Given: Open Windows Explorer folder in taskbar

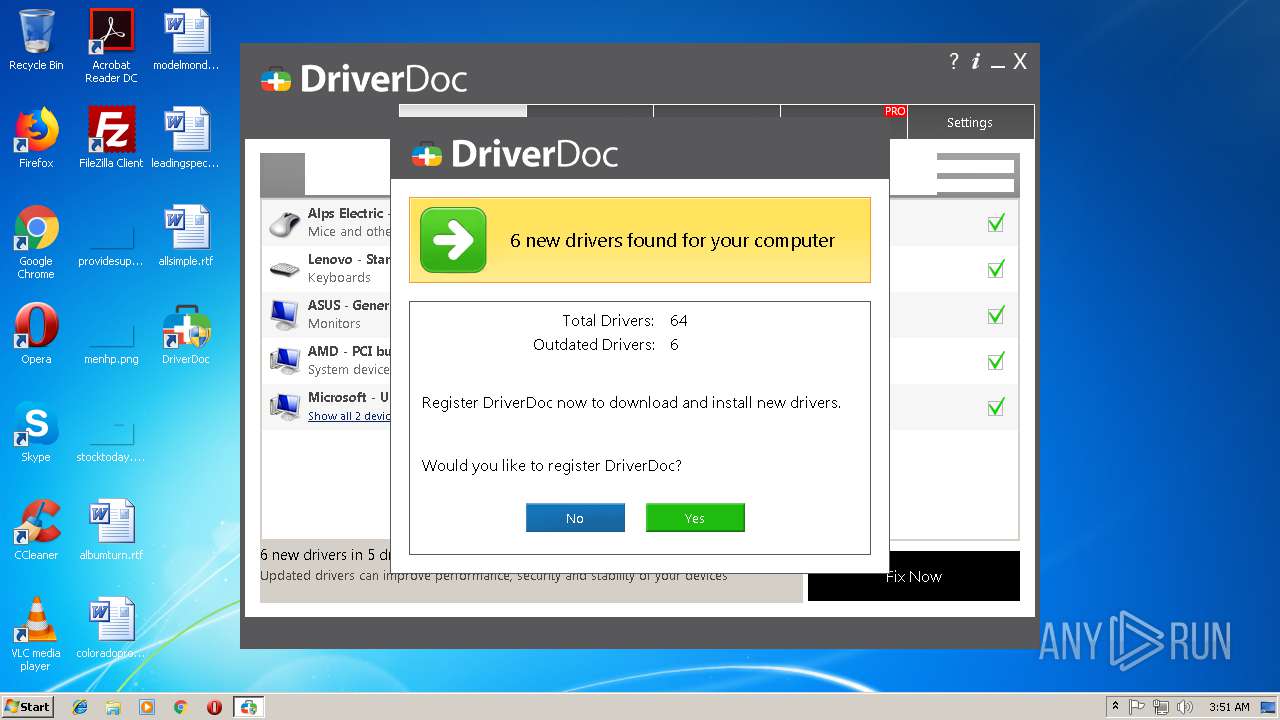Looking at the screenshot, I should tap(113, 707).
